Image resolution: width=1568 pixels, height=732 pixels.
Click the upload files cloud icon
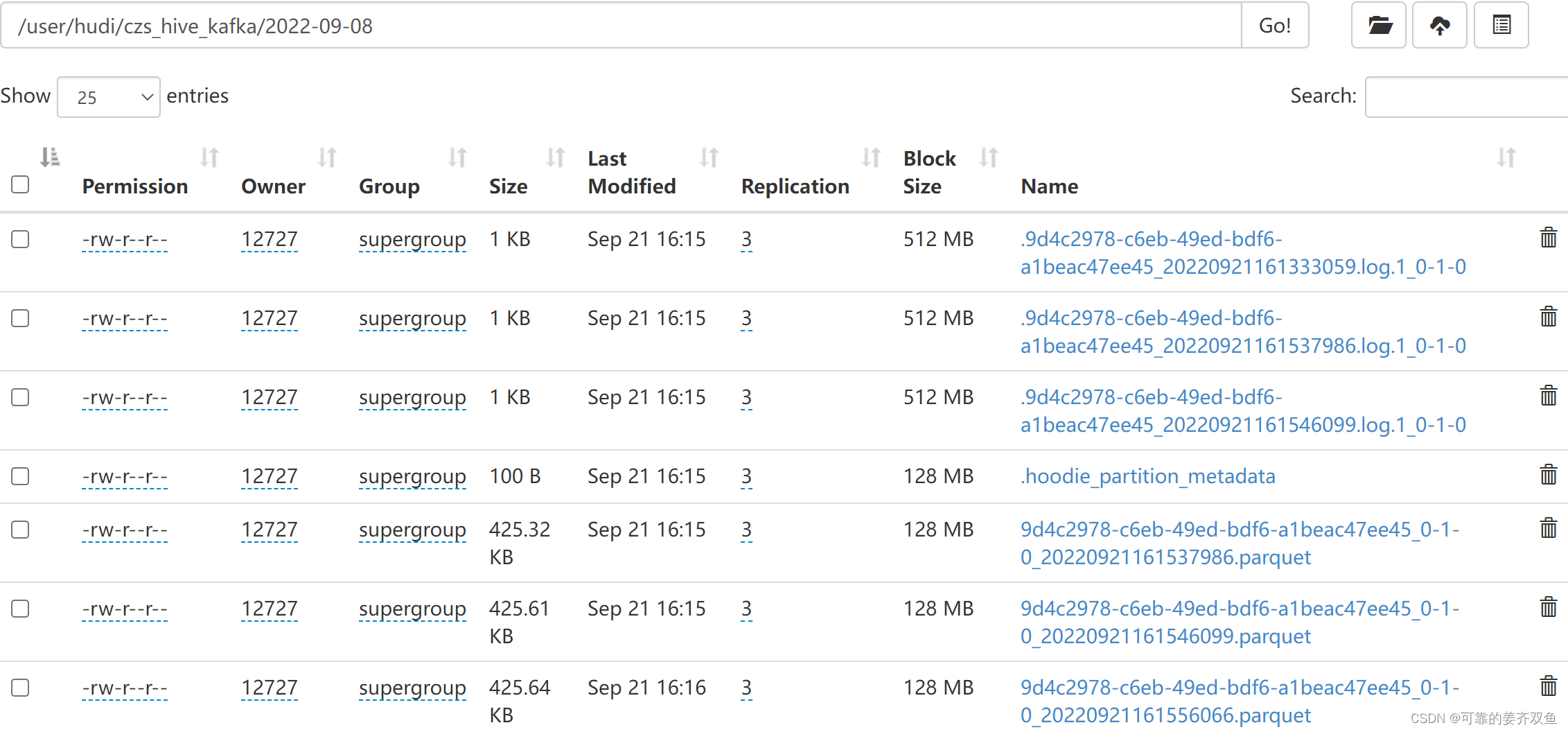(1440, 26)
